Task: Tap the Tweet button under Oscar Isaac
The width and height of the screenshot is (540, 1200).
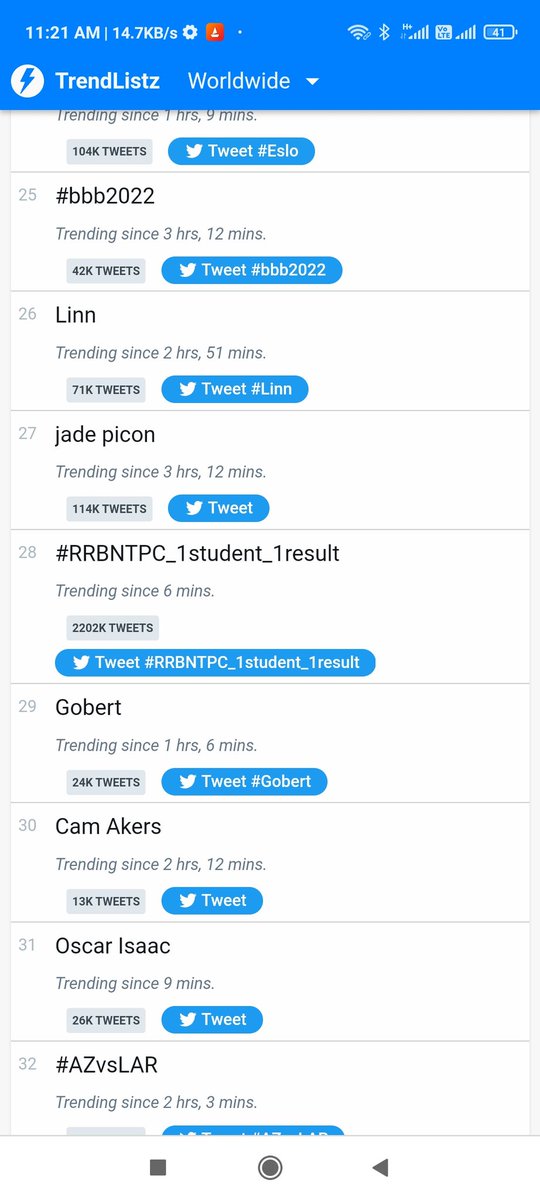Action: pyautogui.click(x=212, y=1020)
